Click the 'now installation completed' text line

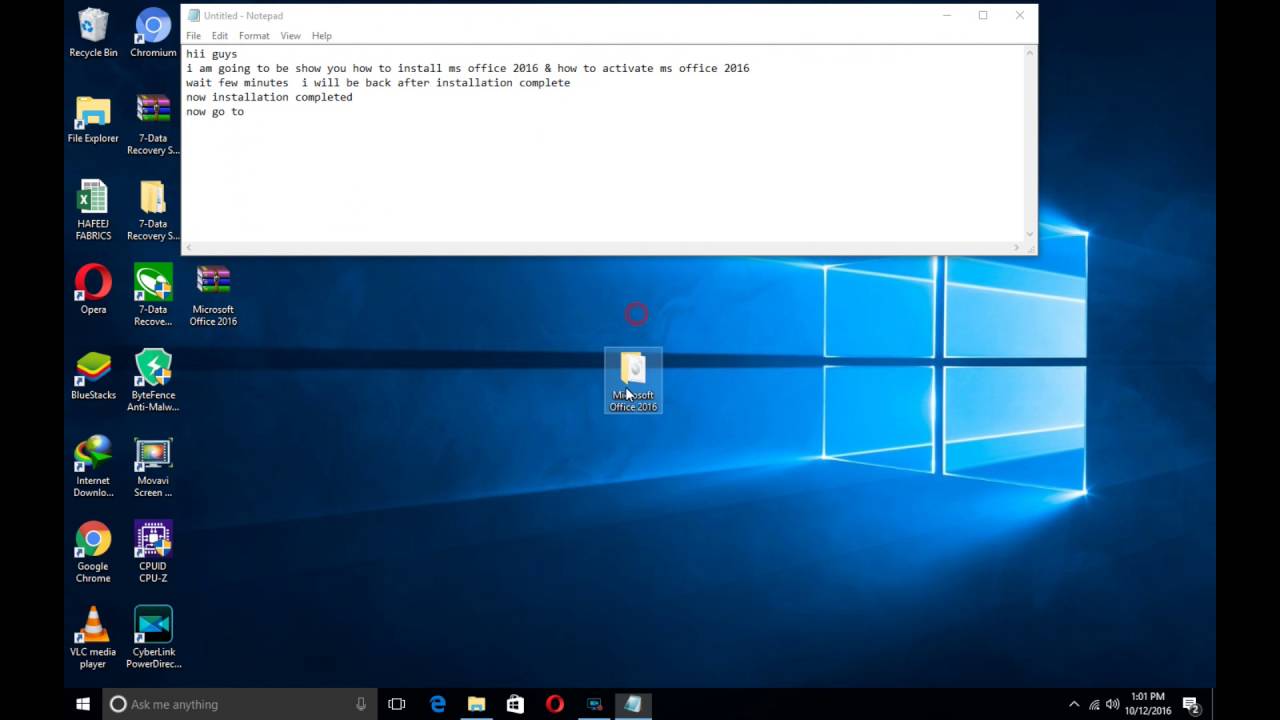pyautogui.click(x=269, y=97)
